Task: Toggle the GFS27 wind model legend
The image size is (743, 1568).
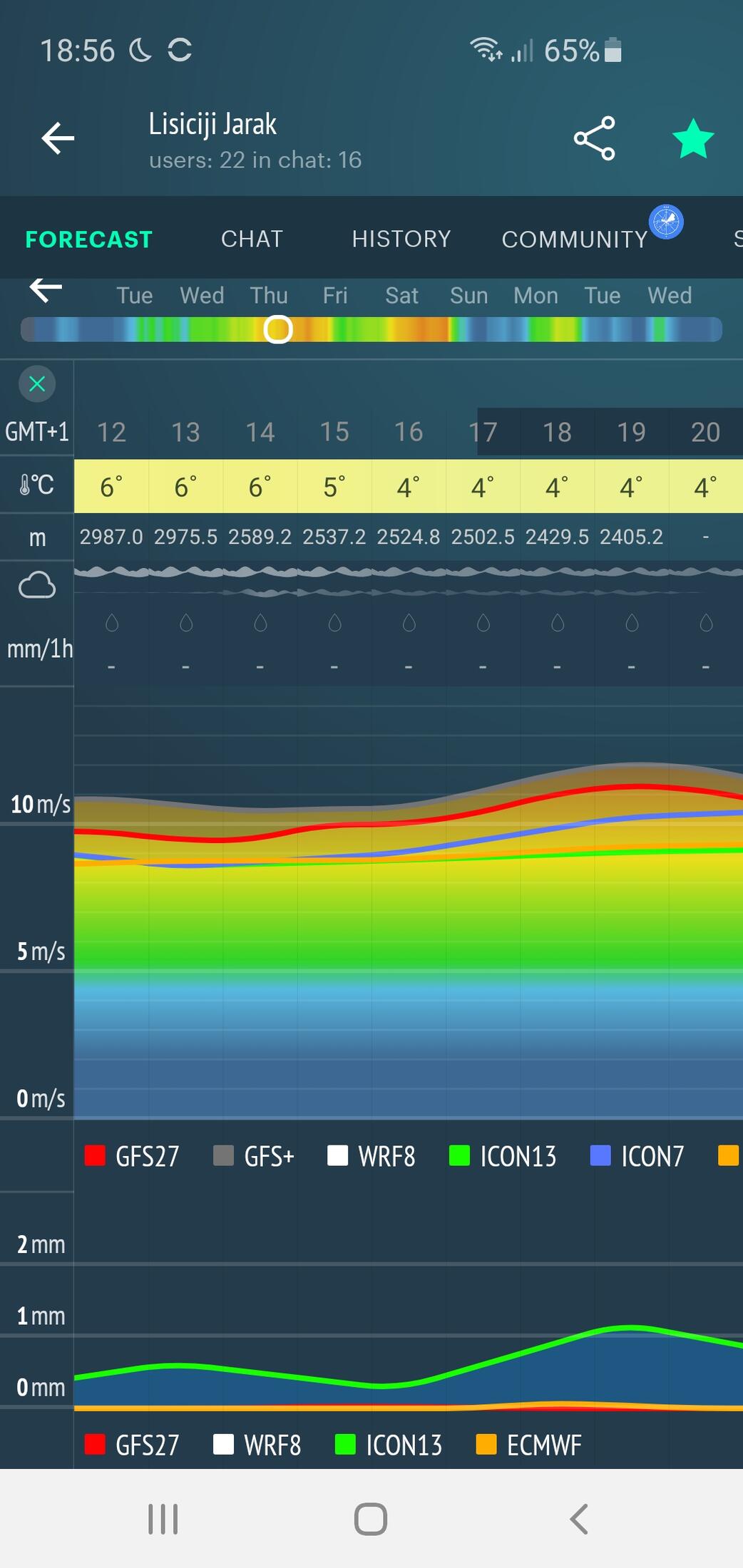Action: [x=132, y=1156]
